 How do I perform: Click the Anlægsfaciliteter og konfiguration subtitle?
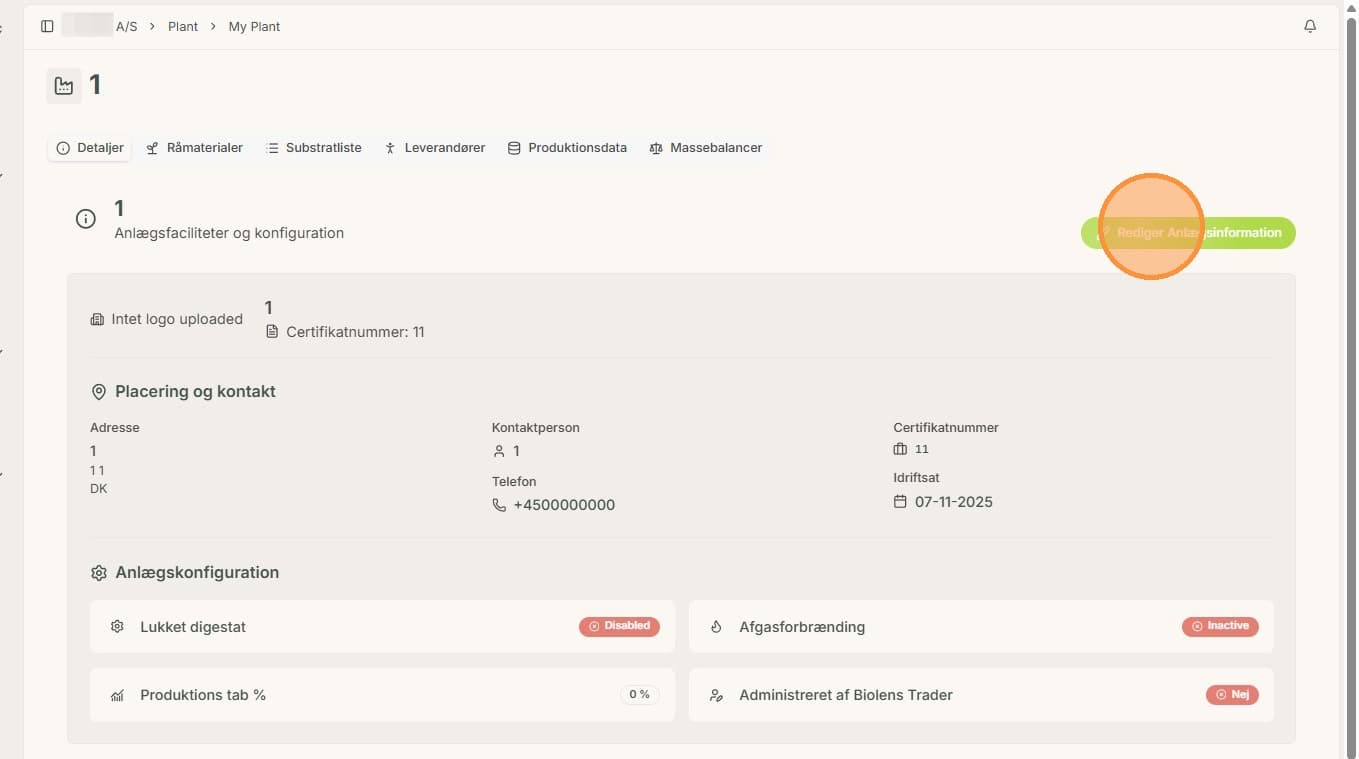(229, 233)
